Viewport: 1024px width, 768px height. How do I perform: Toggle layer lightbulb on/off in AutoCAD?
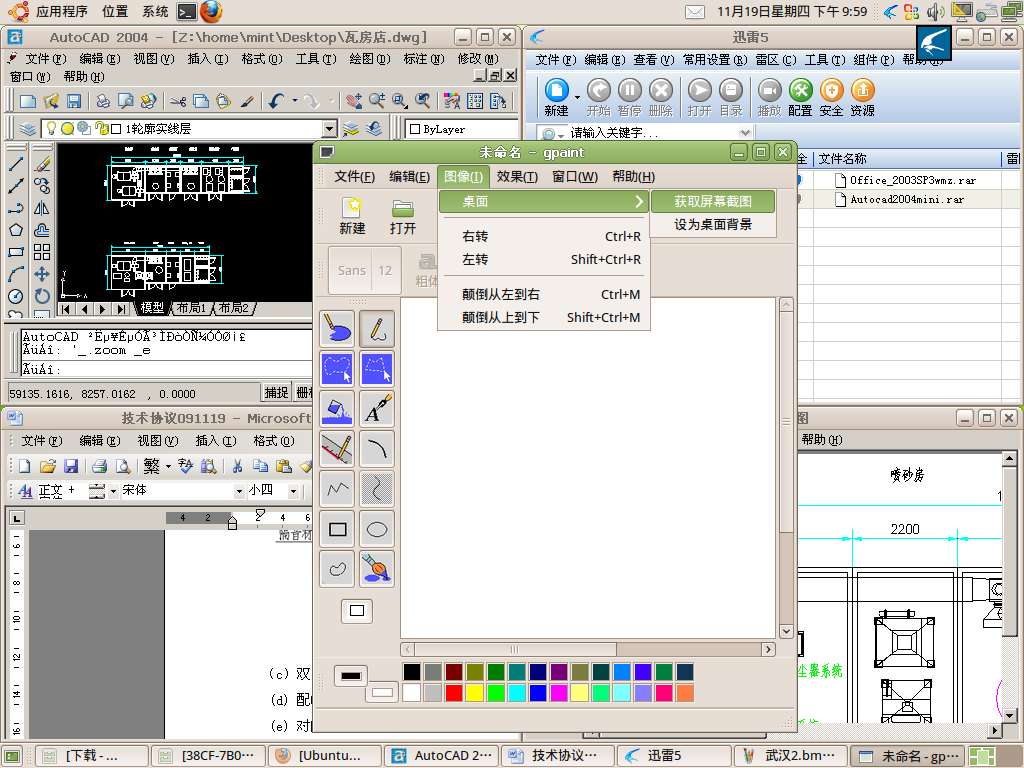(x=52, y=128)
